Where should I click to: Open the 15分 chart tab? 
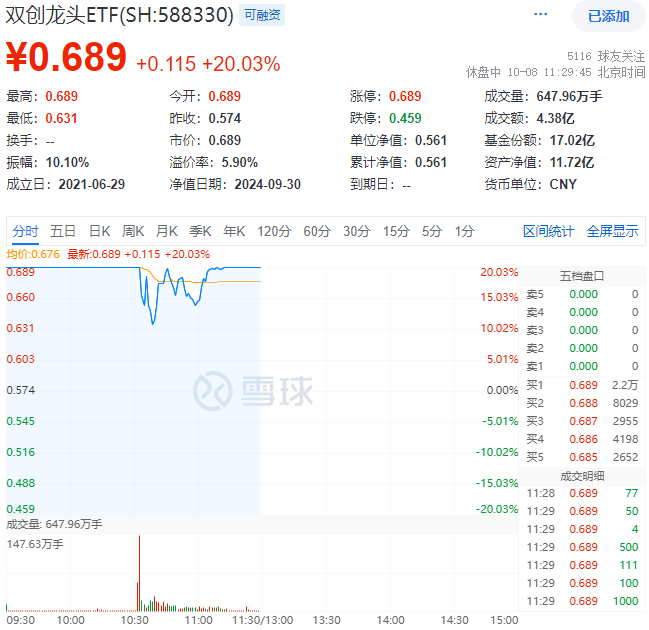[396, 231]
